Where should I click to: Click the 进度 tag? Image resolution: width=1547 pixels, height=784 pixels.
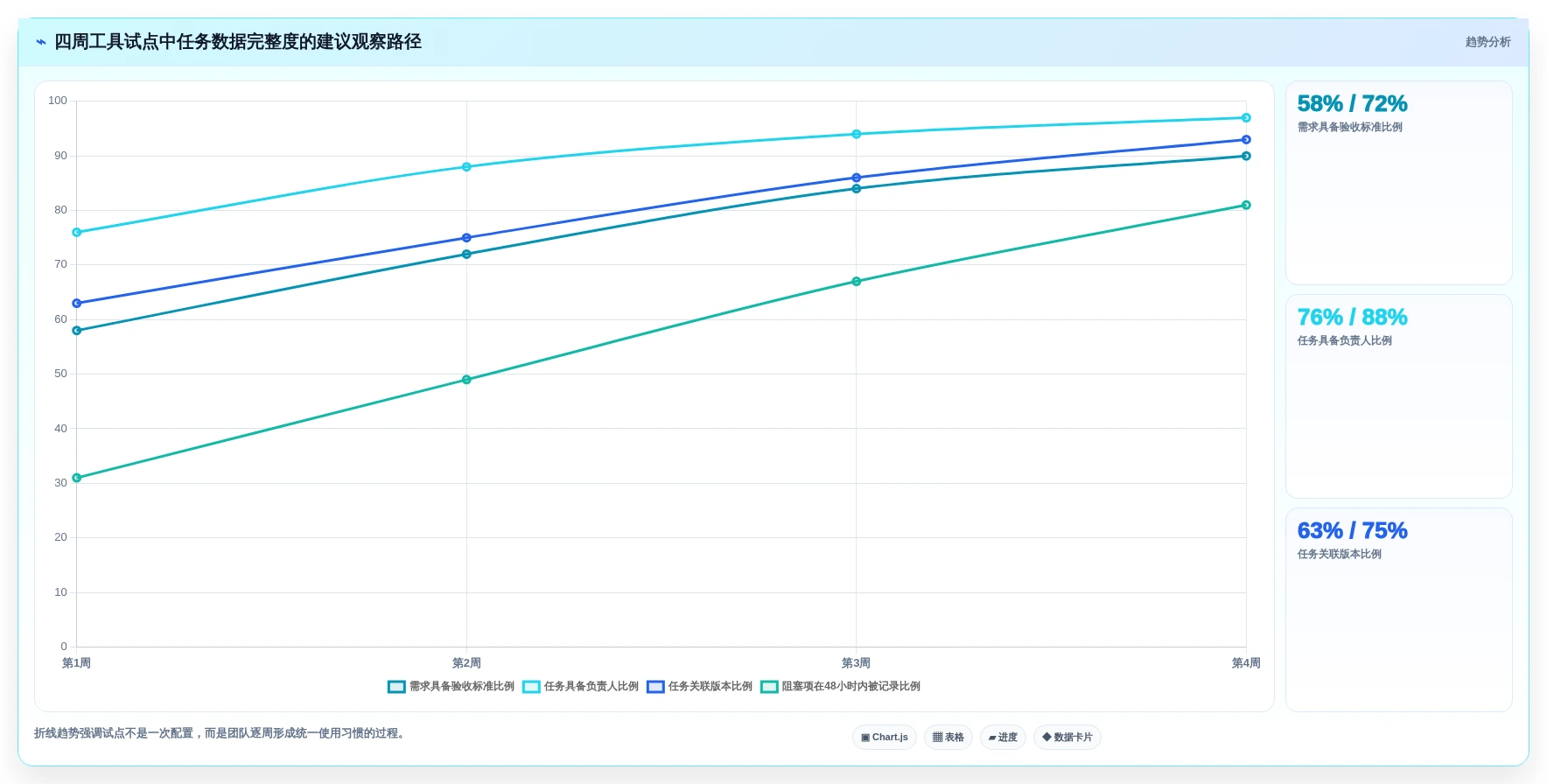(x=1003, y=738)
